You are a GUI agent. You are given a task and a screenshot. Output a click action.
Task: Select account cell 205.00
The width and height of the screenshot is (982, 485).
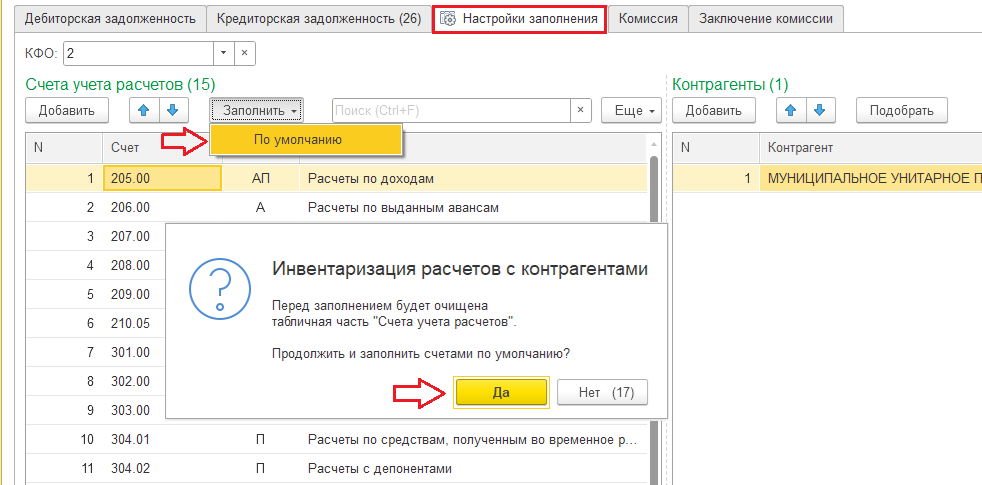162,179
